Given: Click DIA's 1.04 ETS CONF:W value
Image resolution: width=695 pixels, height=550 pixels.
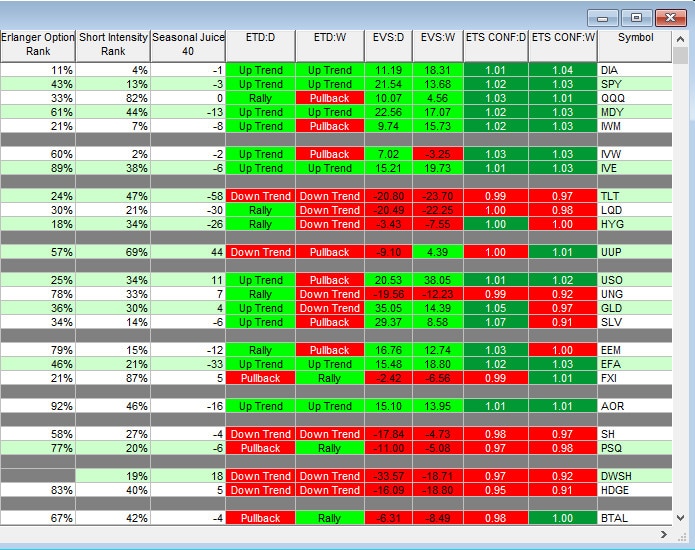Looking at the screenshot, I should pos(563,70).
